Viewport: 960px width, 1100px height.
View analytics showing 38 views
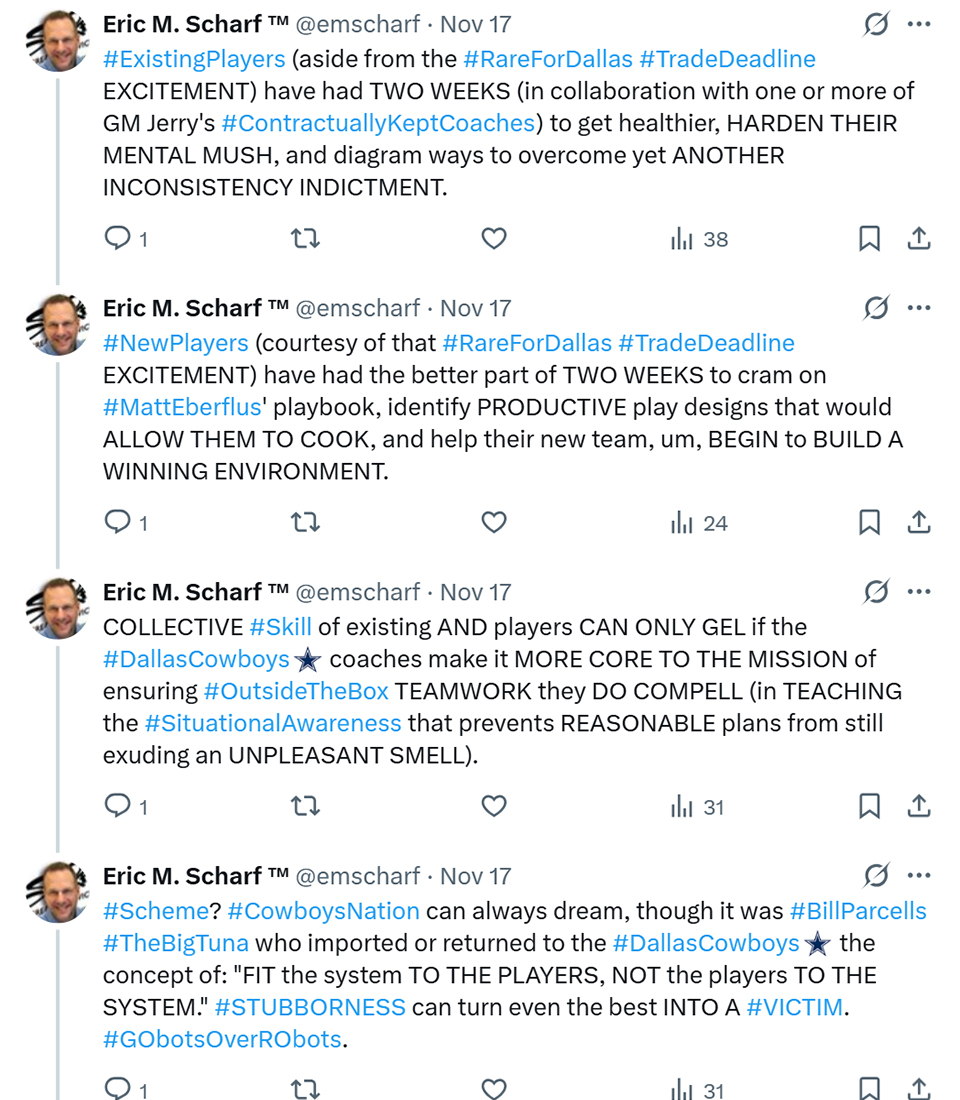coord(700,239)
